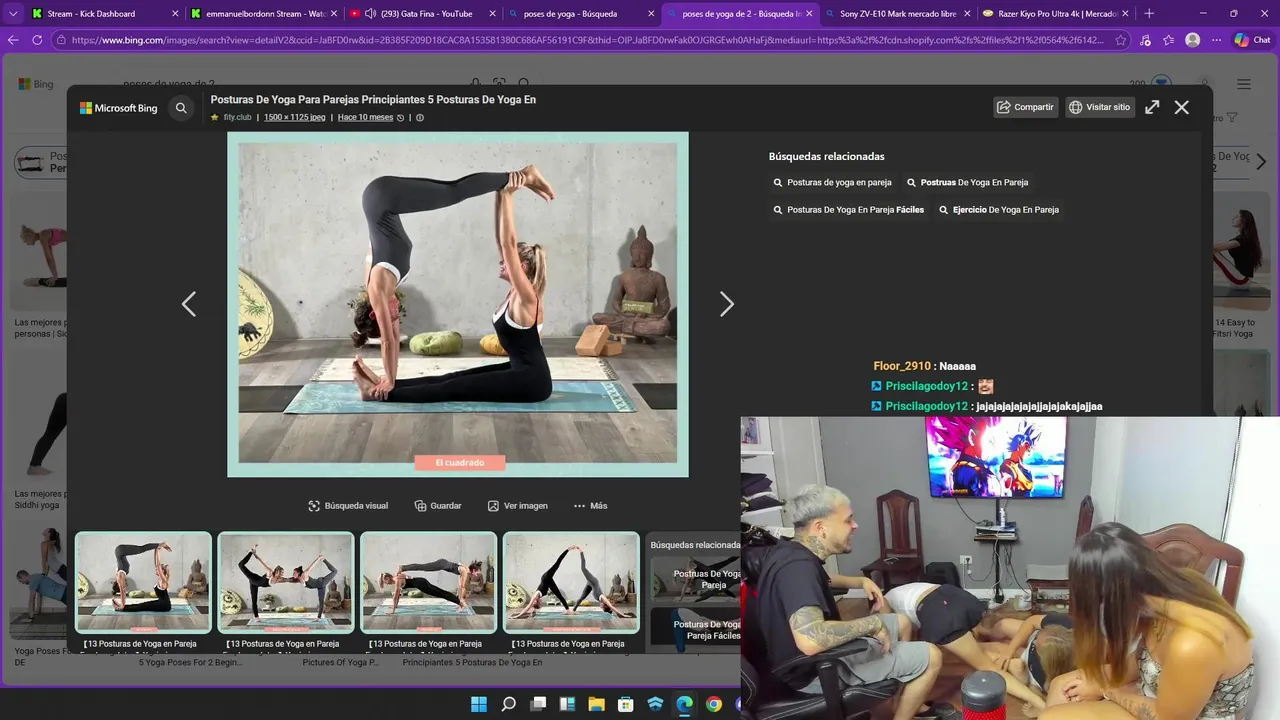Close the image detail viewer
Viewport: 1280px width, 720px height.
[1182, 107]
